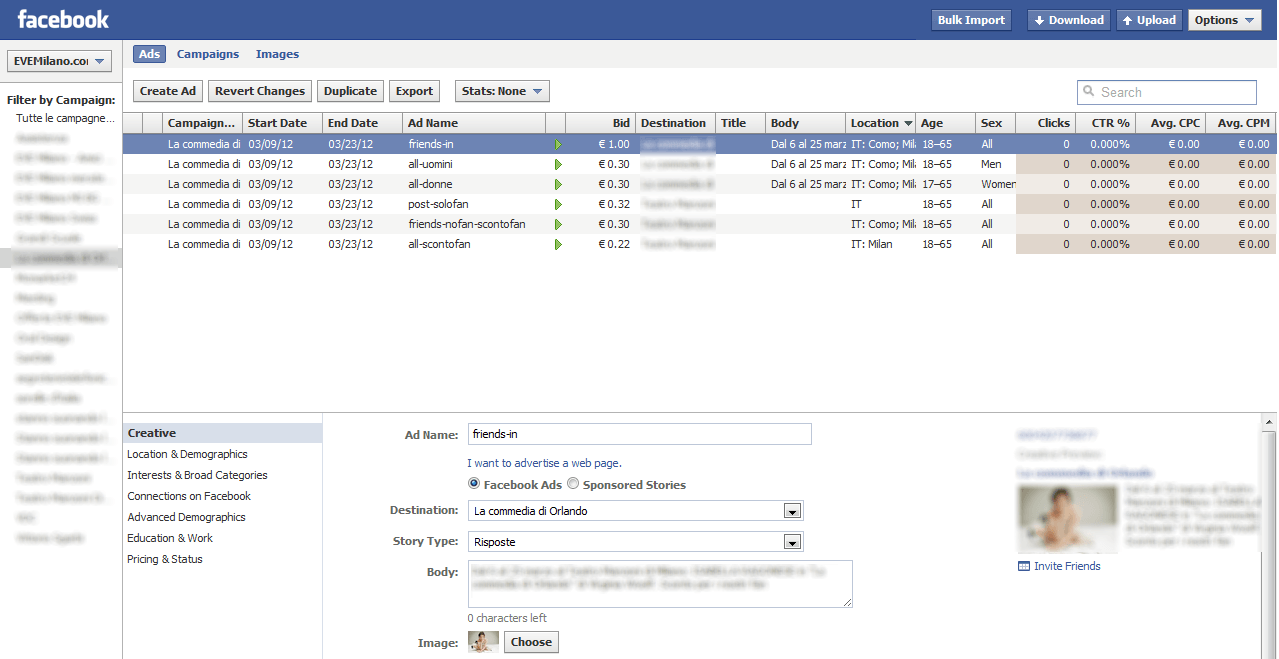Open Location & Demographics section
This screenshot has width=1279, height=659.
click(187, 454)
